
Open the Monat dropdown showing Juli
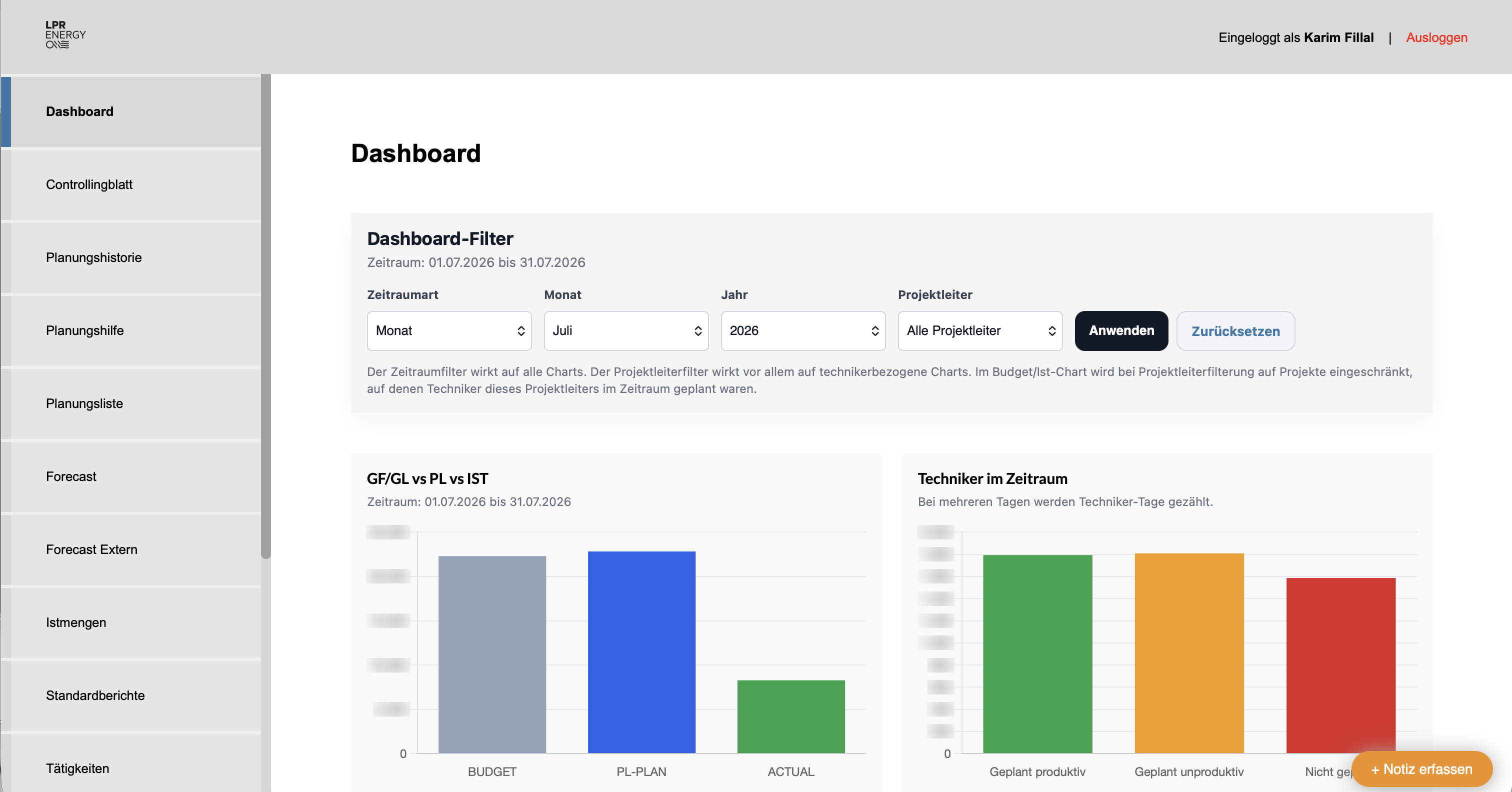625,330
